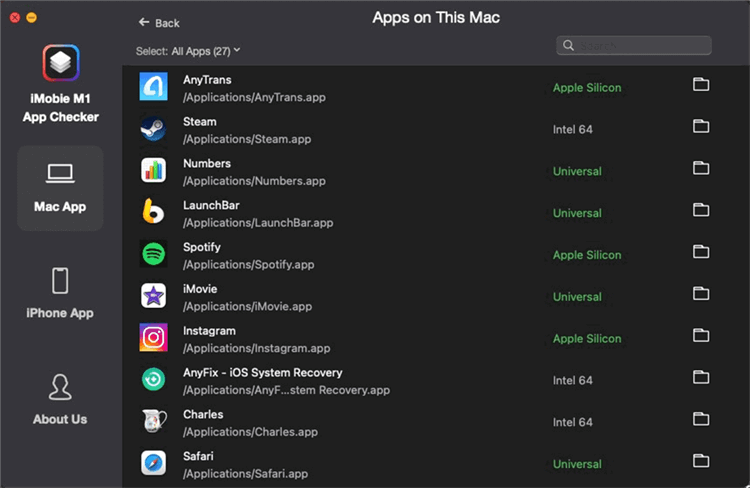Select the /Applications/Spotify.app path
Image resolution: width=750 pixels, height=488 pixels.
[x=249, y=265]
